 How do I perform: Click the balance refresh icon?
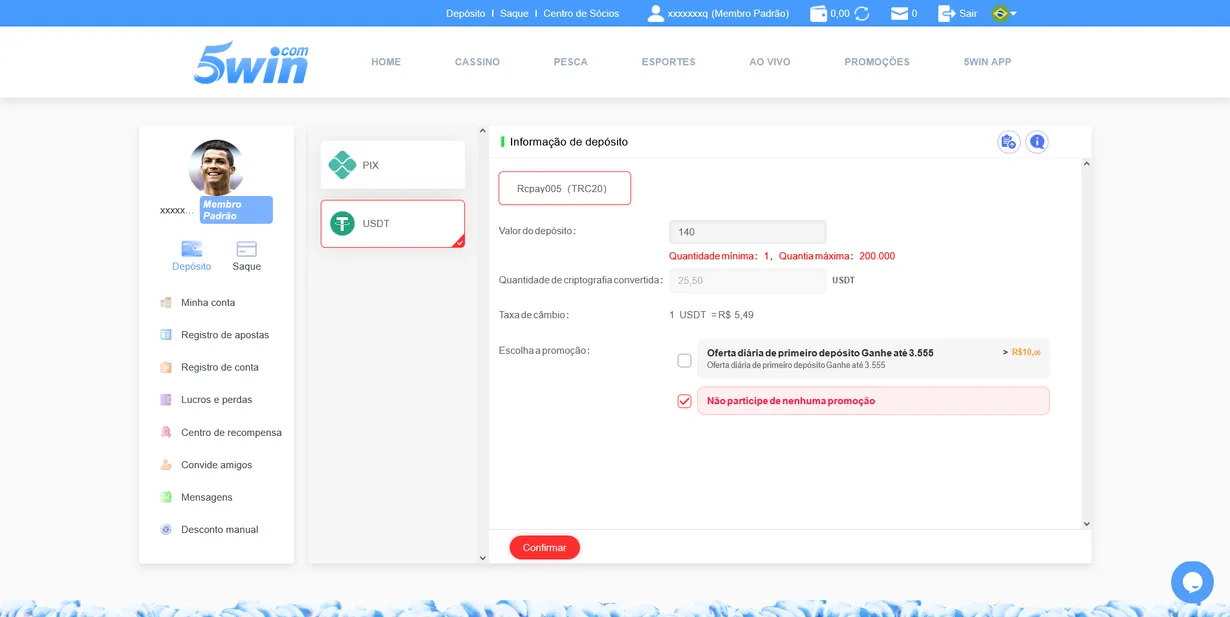point(862,14)
